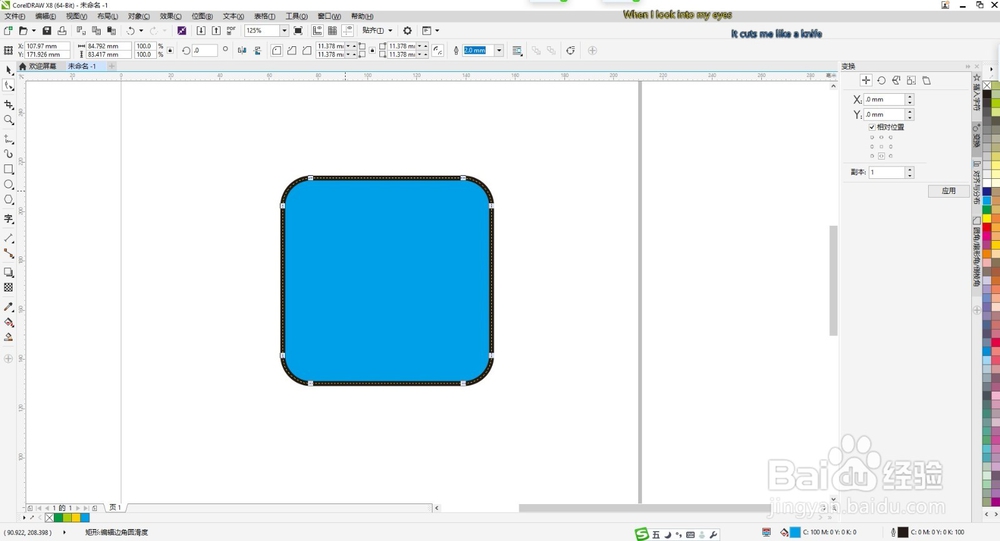Click the New document icon
Image resolution: width=1000 pixels, height=541 pixels.
click(8, 31)
